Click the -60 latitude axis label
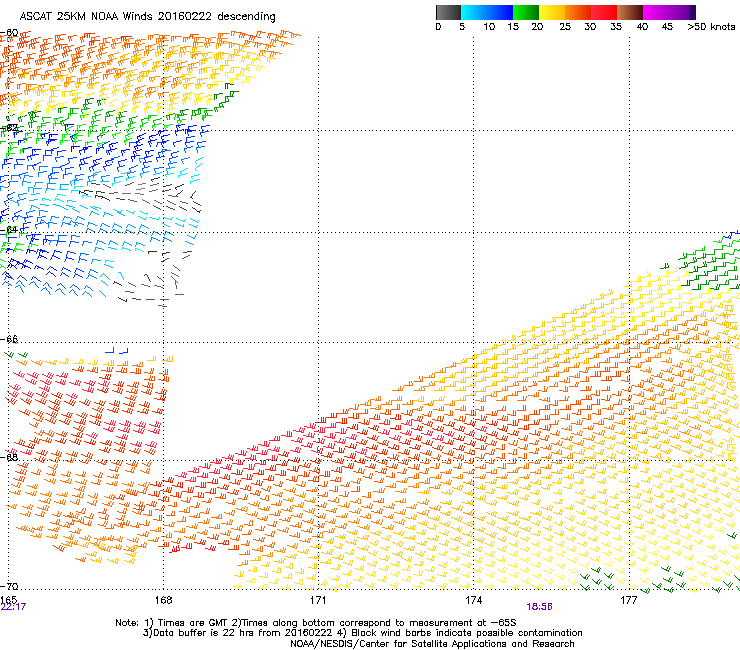The width and height of the screenshot is (740, 650). [9, 33]
